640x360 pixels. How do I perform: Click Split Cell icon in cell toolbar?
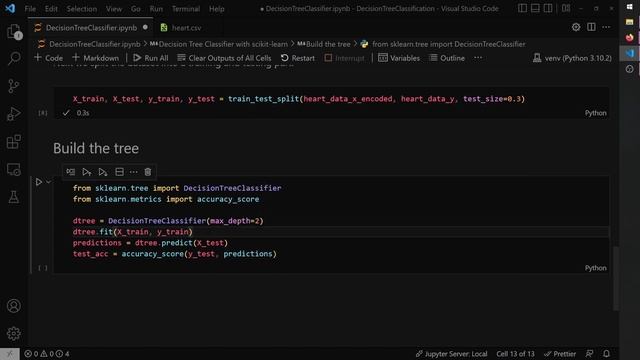point(119,172)
